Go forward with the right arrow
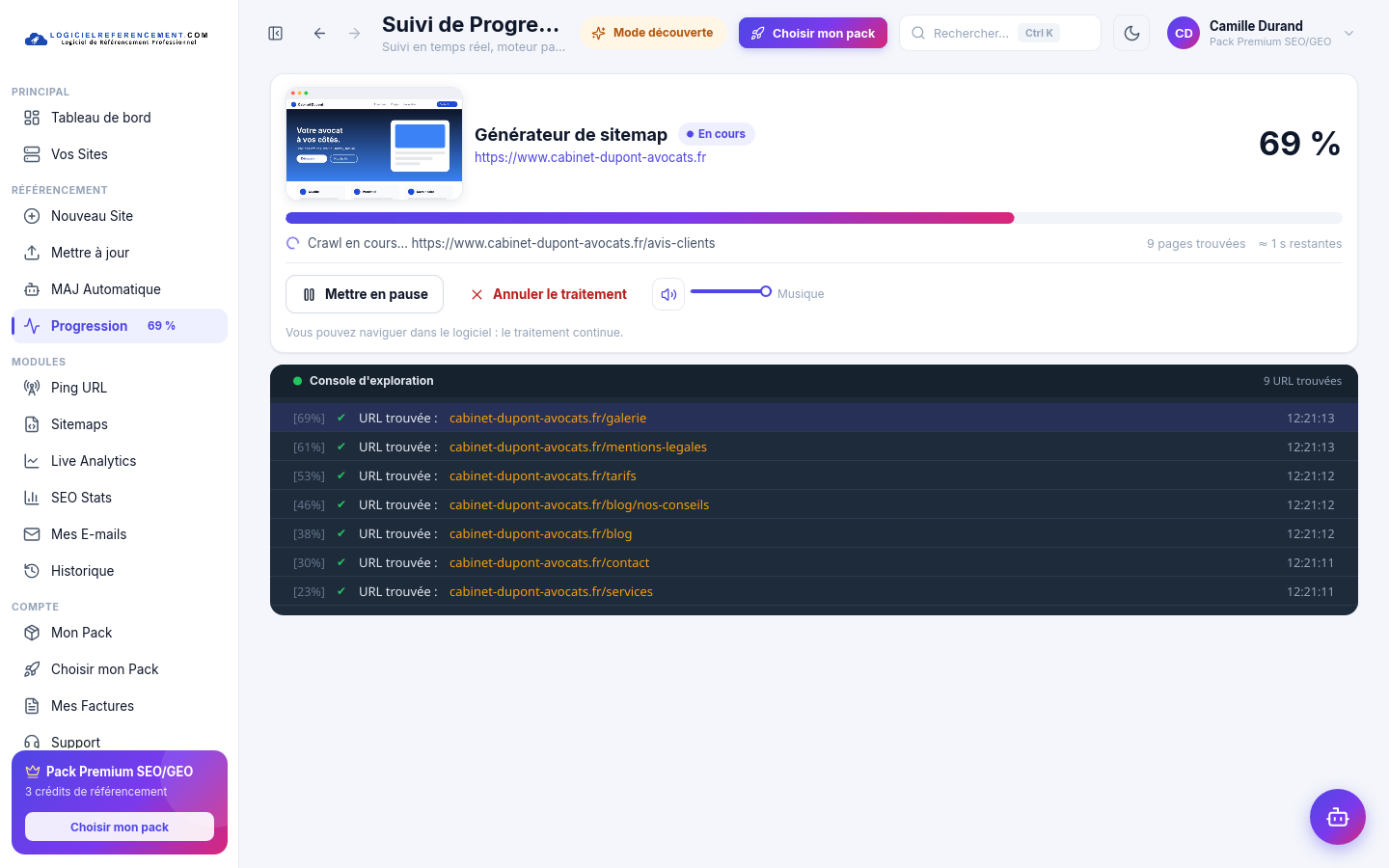The width and height of the screenshot is (1389, 868). pyautogui.click(x=355, y=33)
